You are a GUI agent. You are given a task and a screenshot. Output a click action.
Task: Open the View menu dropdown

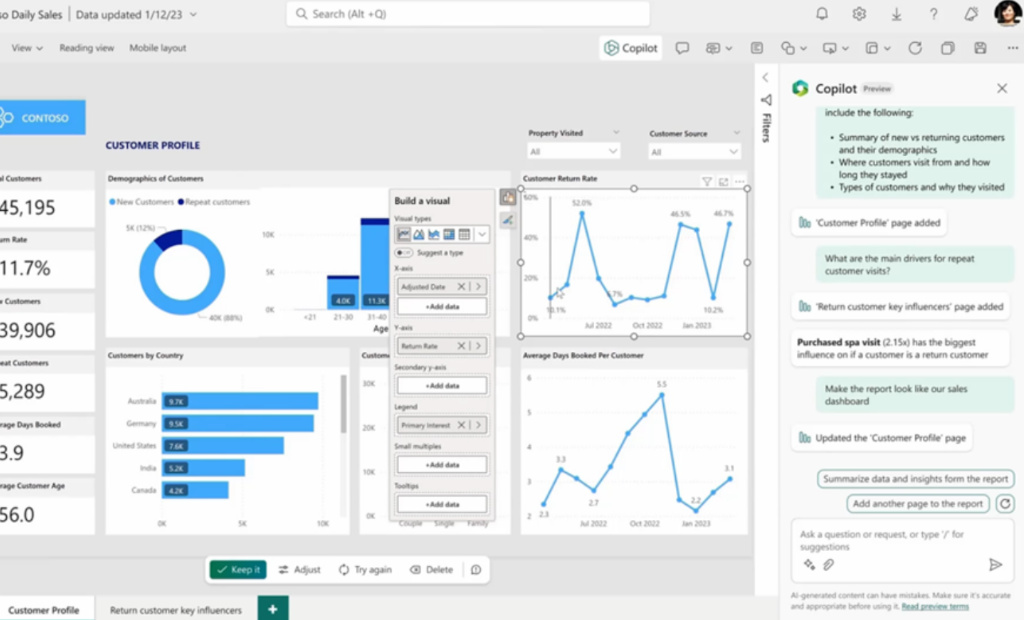27,48
